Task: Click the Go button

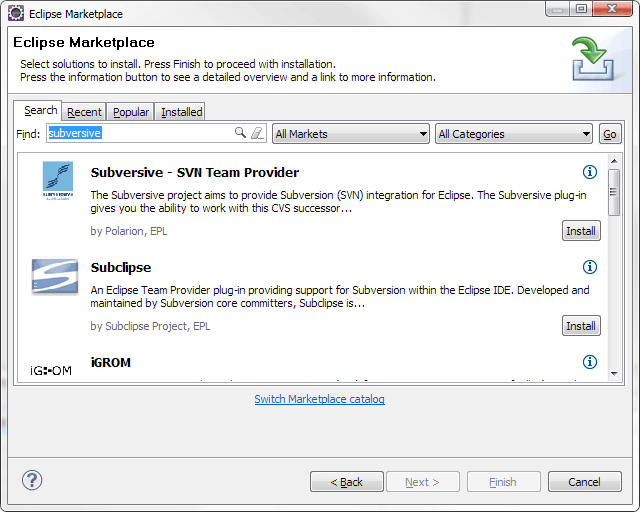Action: (x=610, y=134)
